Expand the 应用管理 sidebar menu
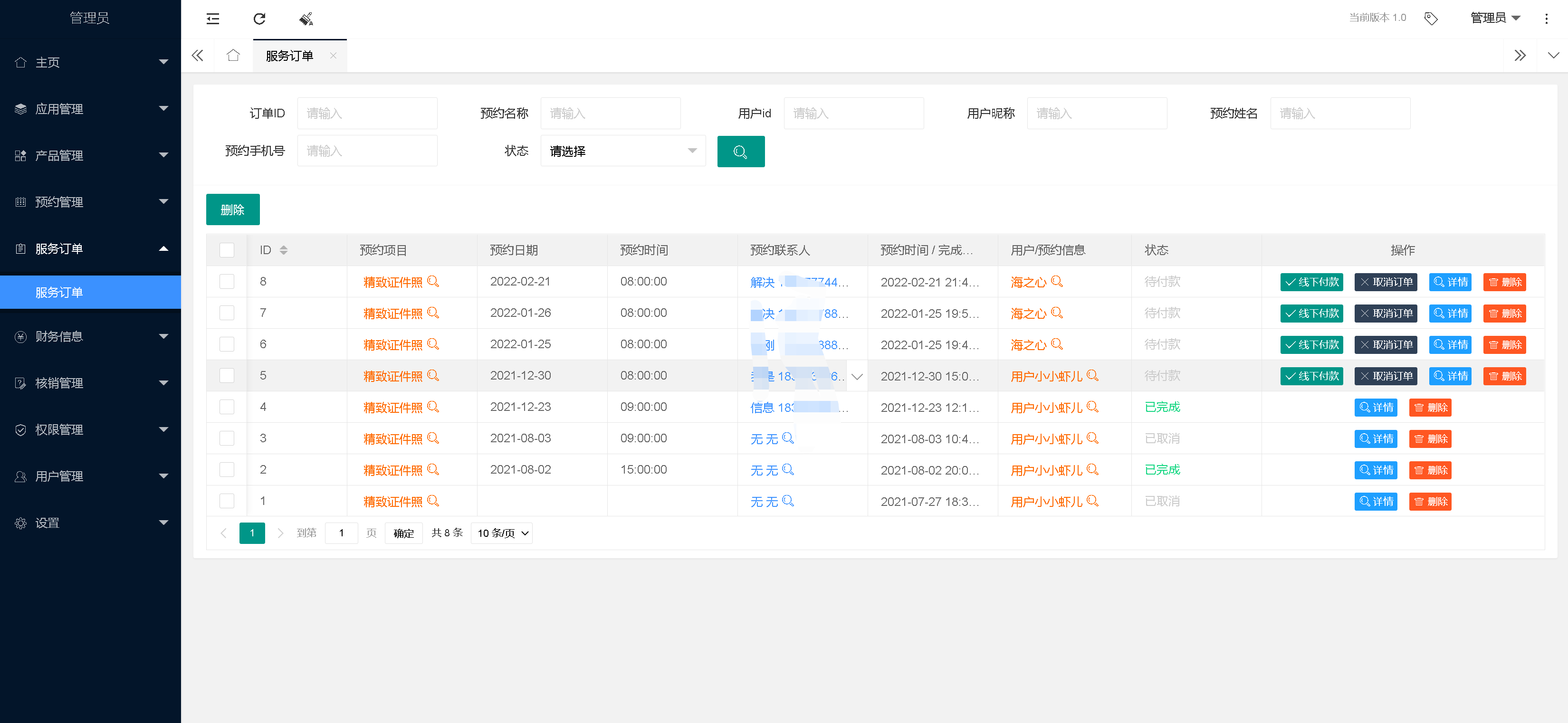The width and height of the screenshot is (1568, 723). 90,109
